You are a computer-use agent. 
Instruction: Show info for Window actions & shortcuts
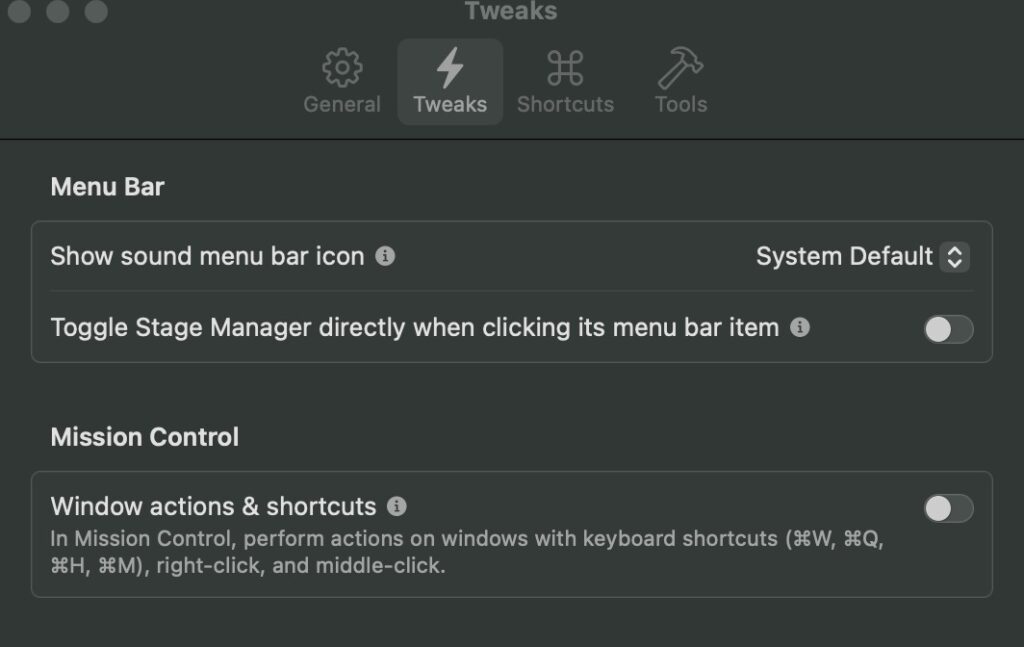point(396,506)
